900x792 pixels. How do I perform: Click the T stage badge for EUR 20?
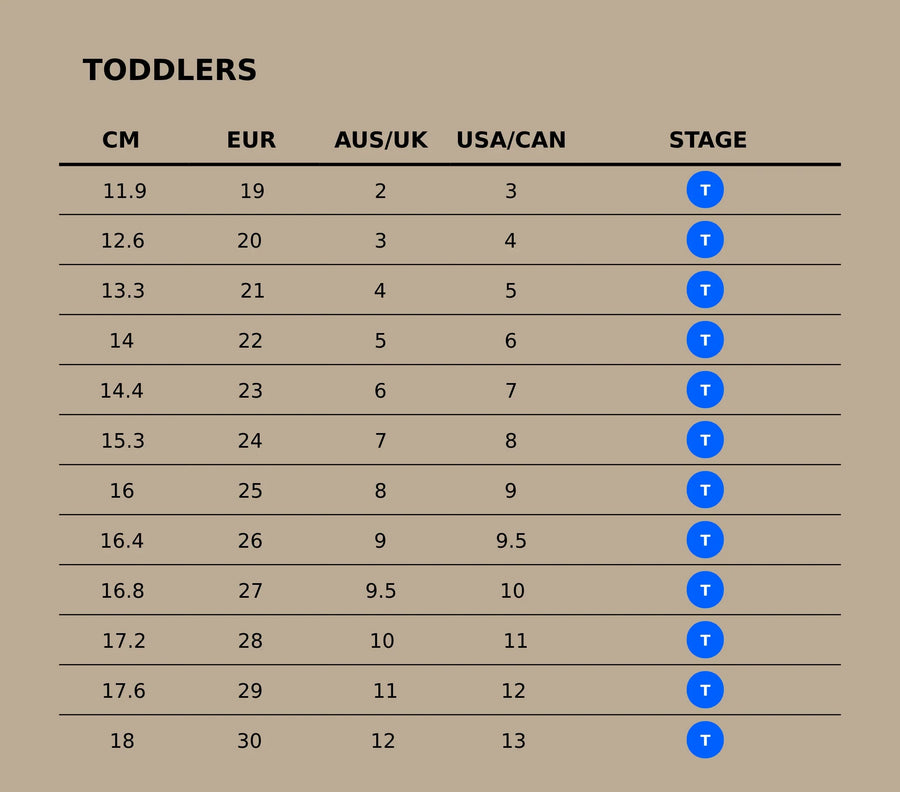[x=705, y=240]
